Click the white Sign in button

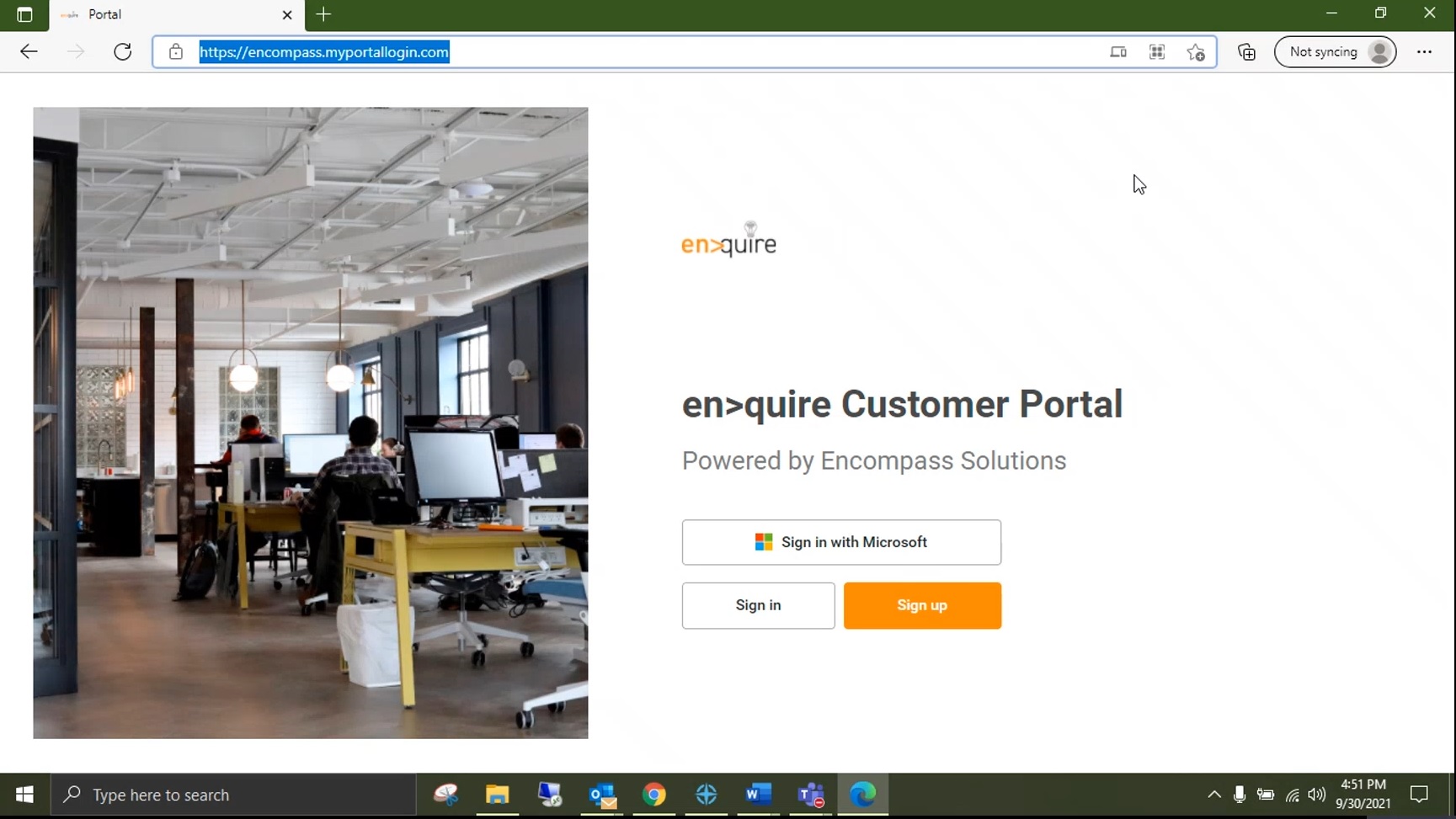758,605
